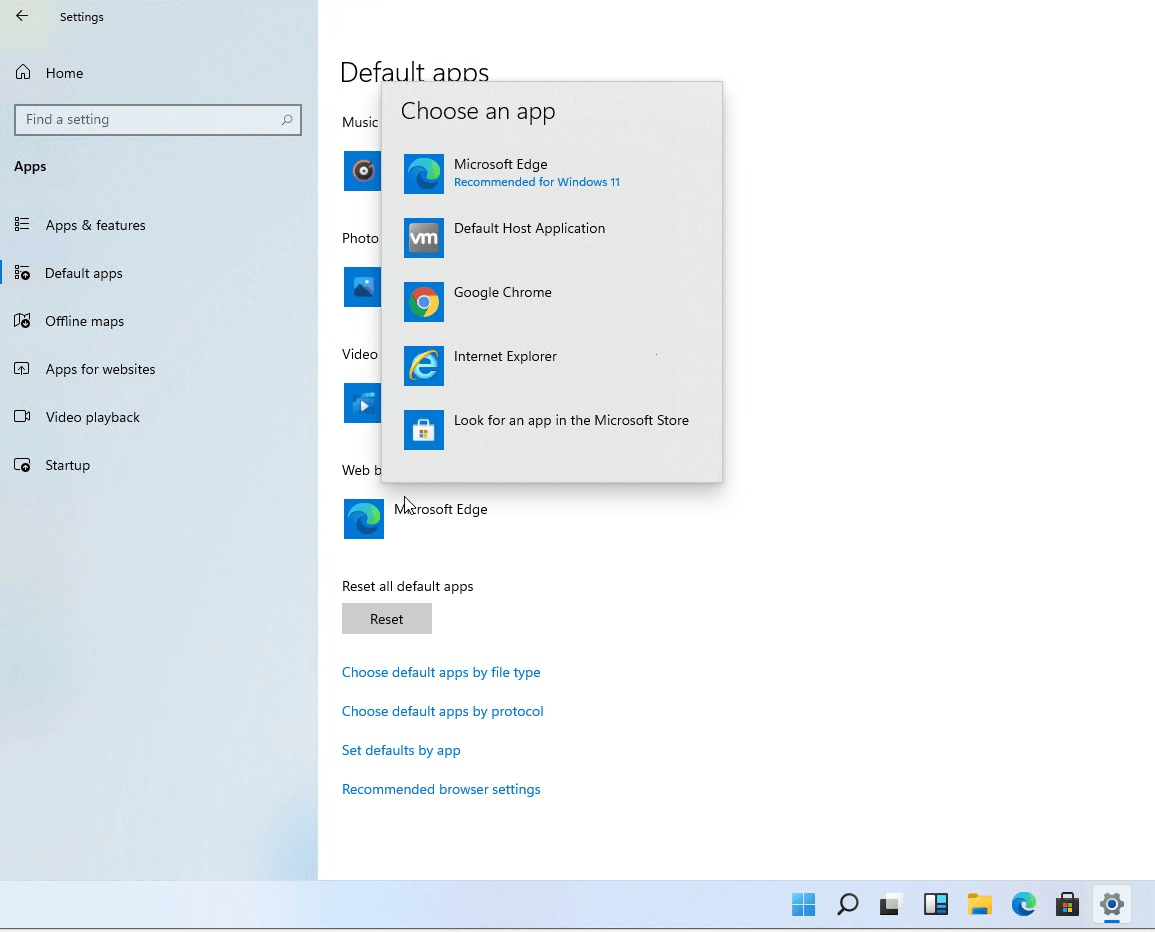Viewport: 1155px width, 933px height.
Task: Click the Find a setting search box
Action: (x=157, y=119)
